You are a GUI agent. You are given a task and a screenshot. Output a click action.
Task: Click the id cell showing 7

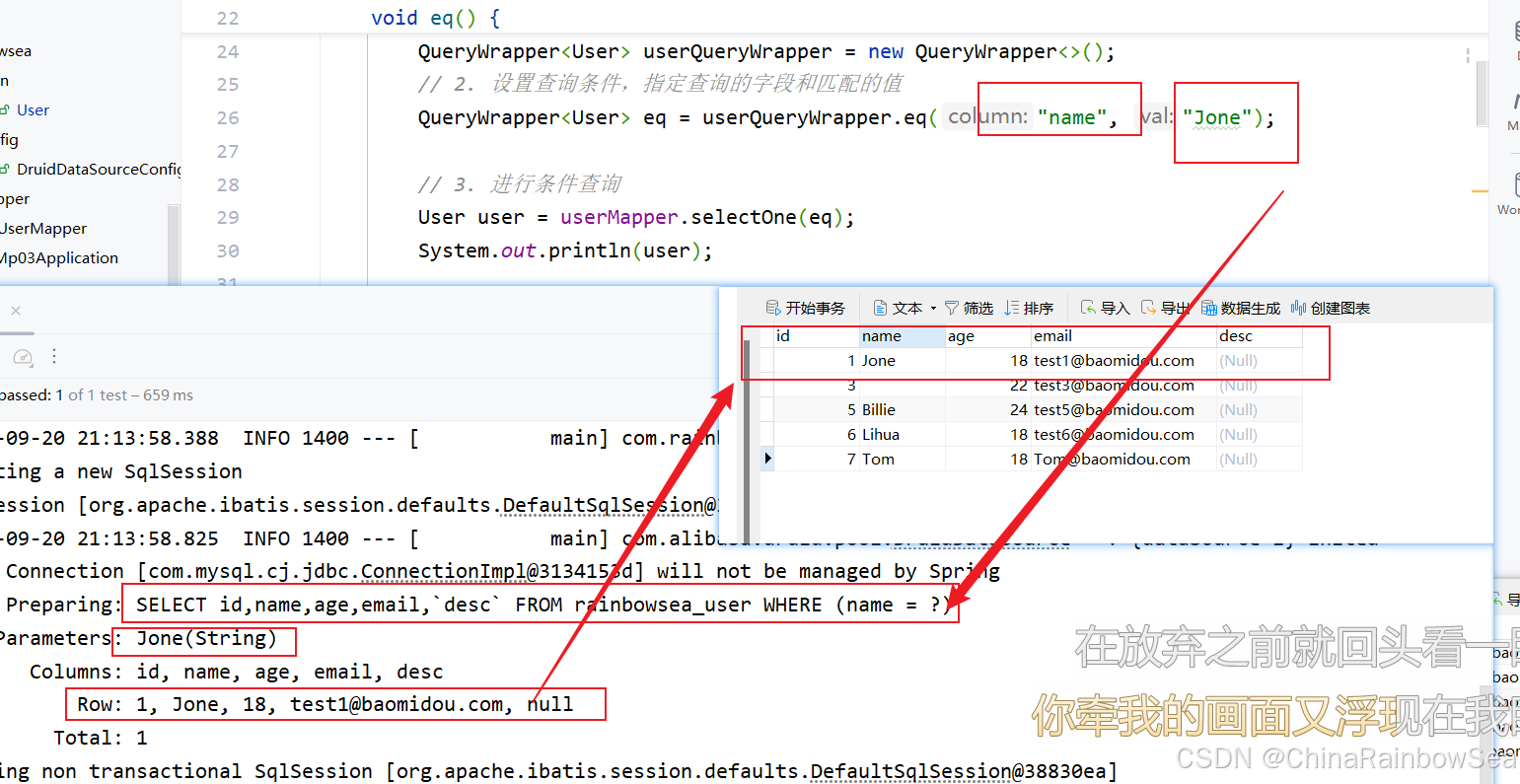(x=816, y=460)
